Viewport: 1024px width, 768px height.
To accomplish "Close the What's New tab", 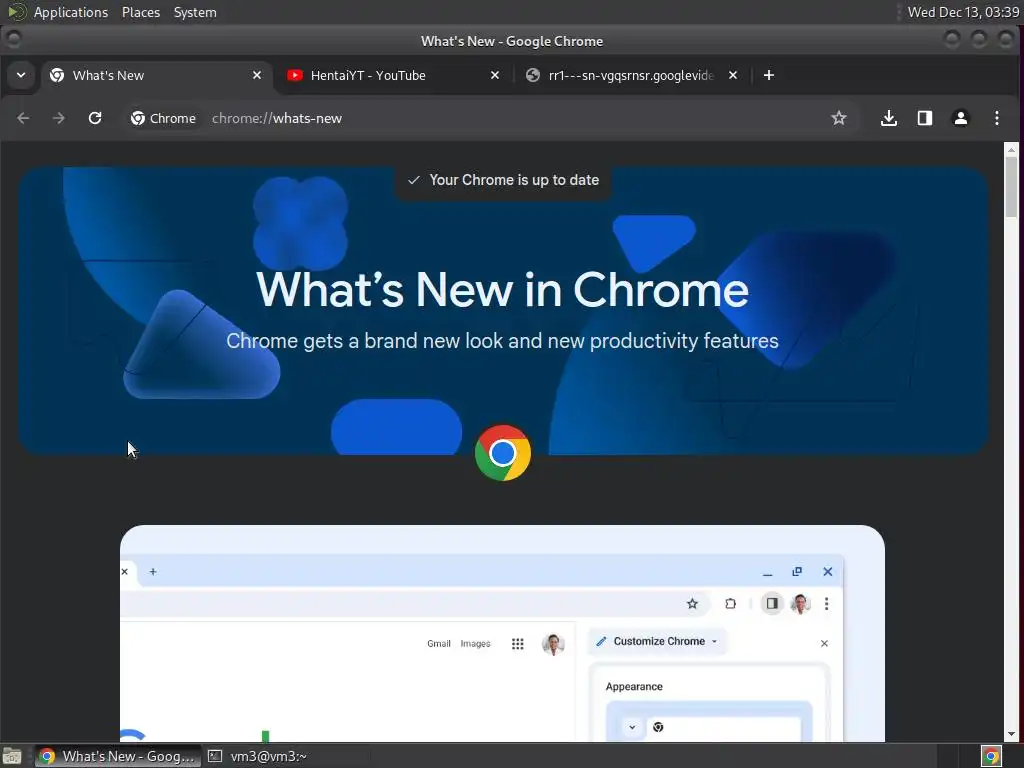I will point(257,75).
